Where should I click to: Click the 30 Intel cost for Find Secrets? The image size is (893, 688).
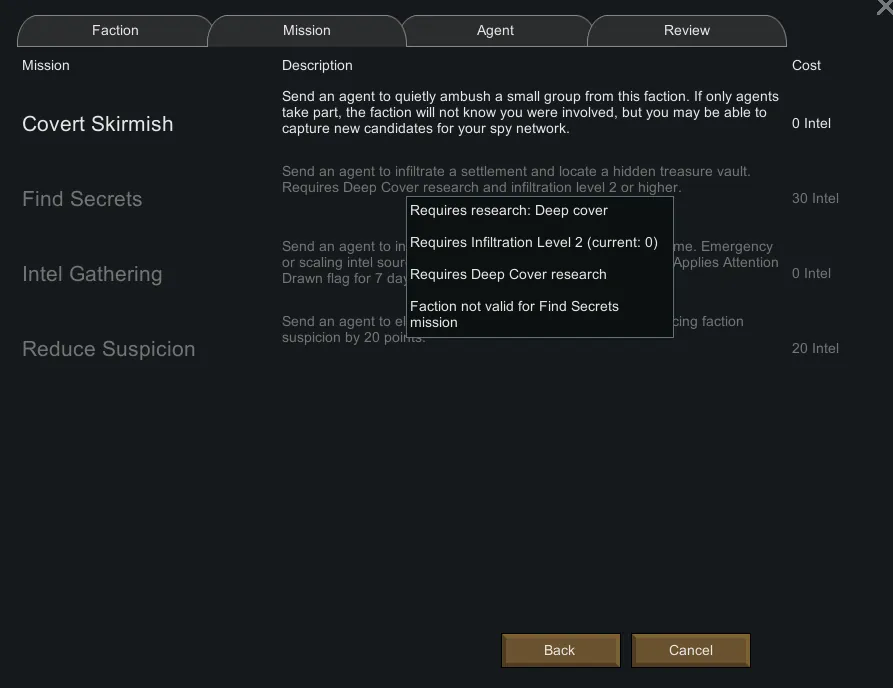click(x=815, y=199)
